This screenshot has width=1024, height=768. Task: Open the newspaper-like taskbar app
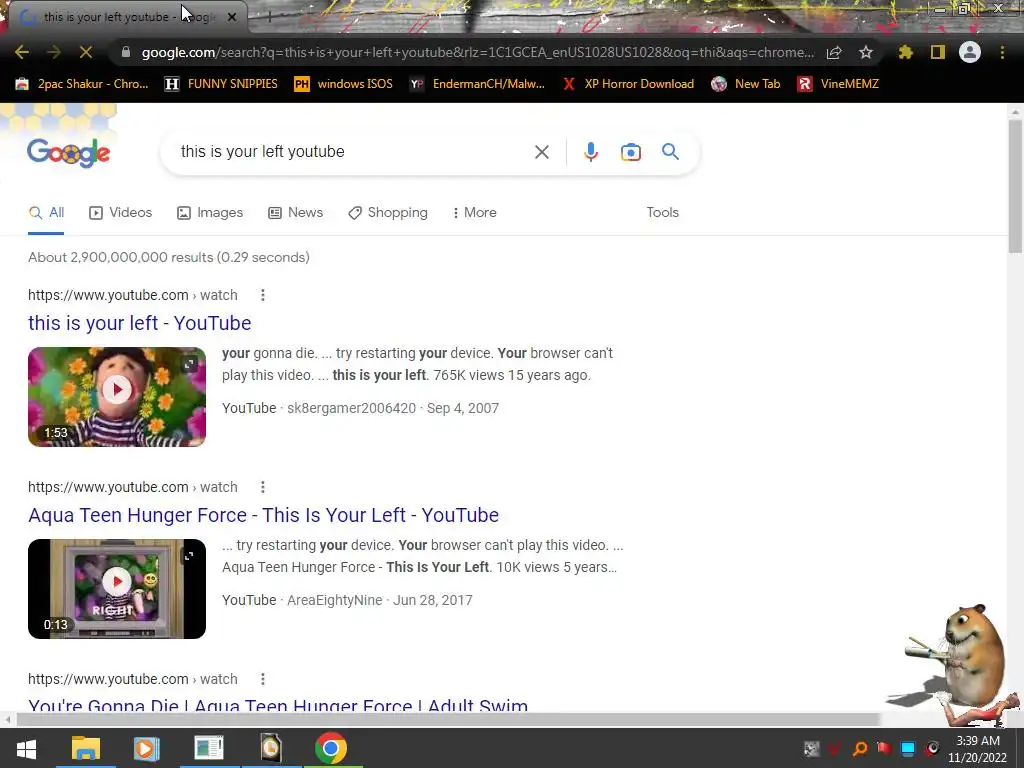point(209,748)
